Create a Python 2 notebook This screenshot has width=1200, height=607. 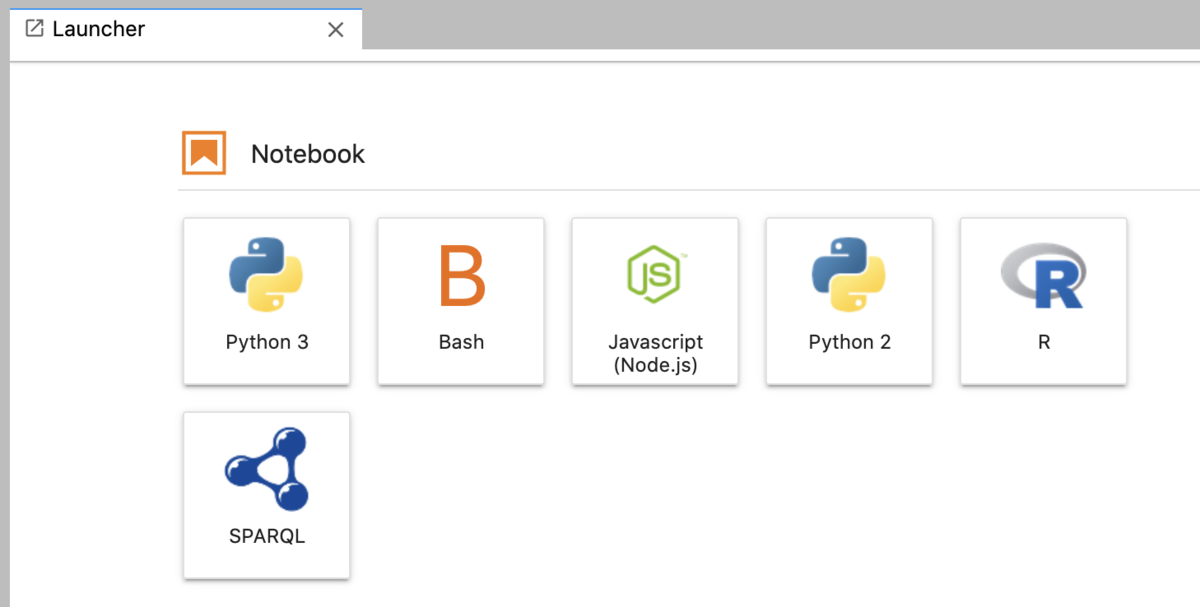[849, 301]
